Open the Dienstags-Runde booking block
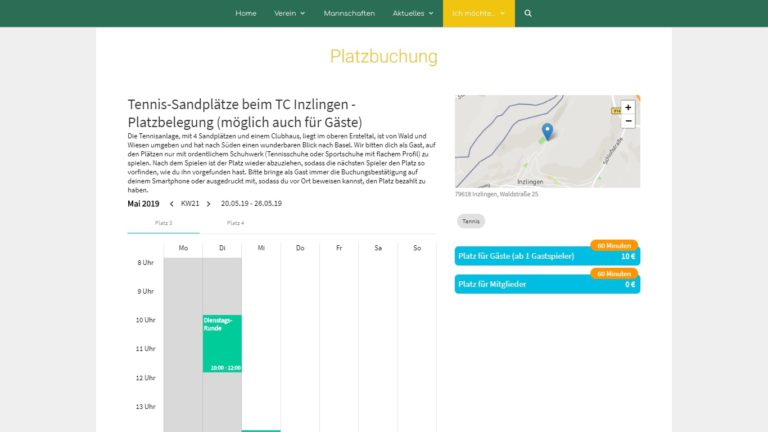768x432 pixels. [222, 343]
